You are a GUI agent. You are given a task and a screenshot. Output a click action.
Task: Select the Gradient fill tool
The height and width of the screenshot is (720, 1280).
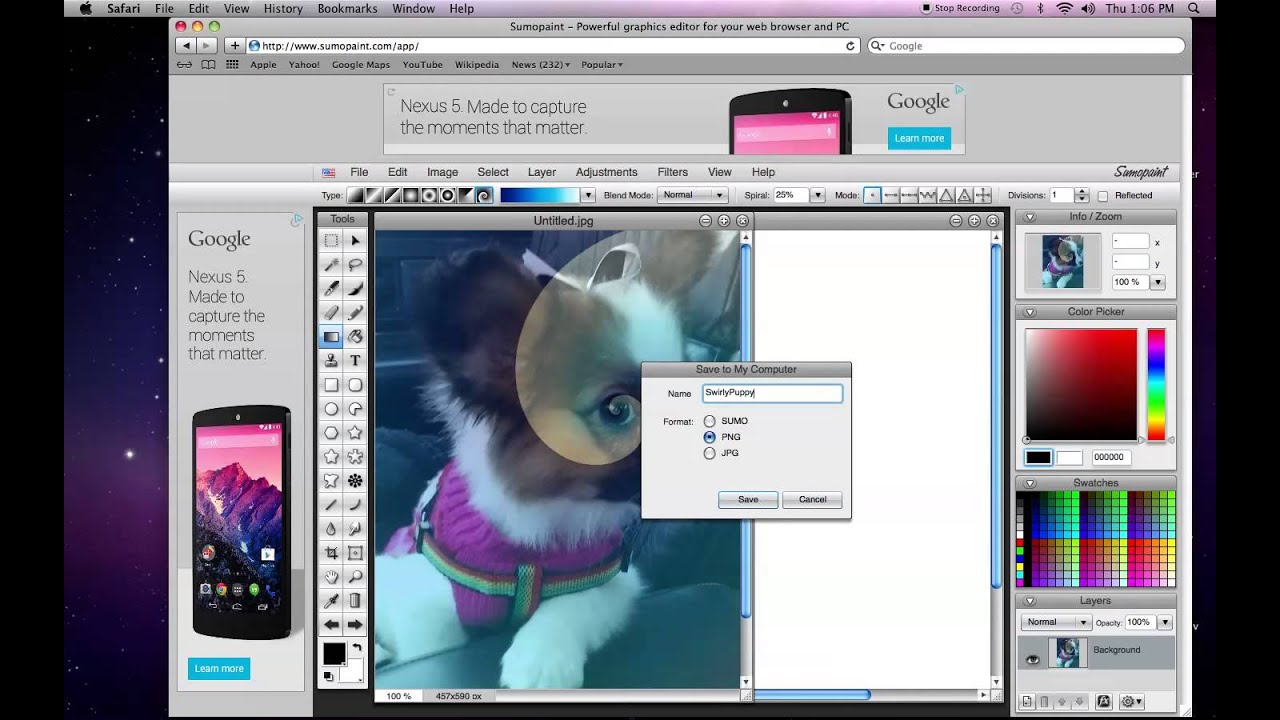(x=331, y=336)
